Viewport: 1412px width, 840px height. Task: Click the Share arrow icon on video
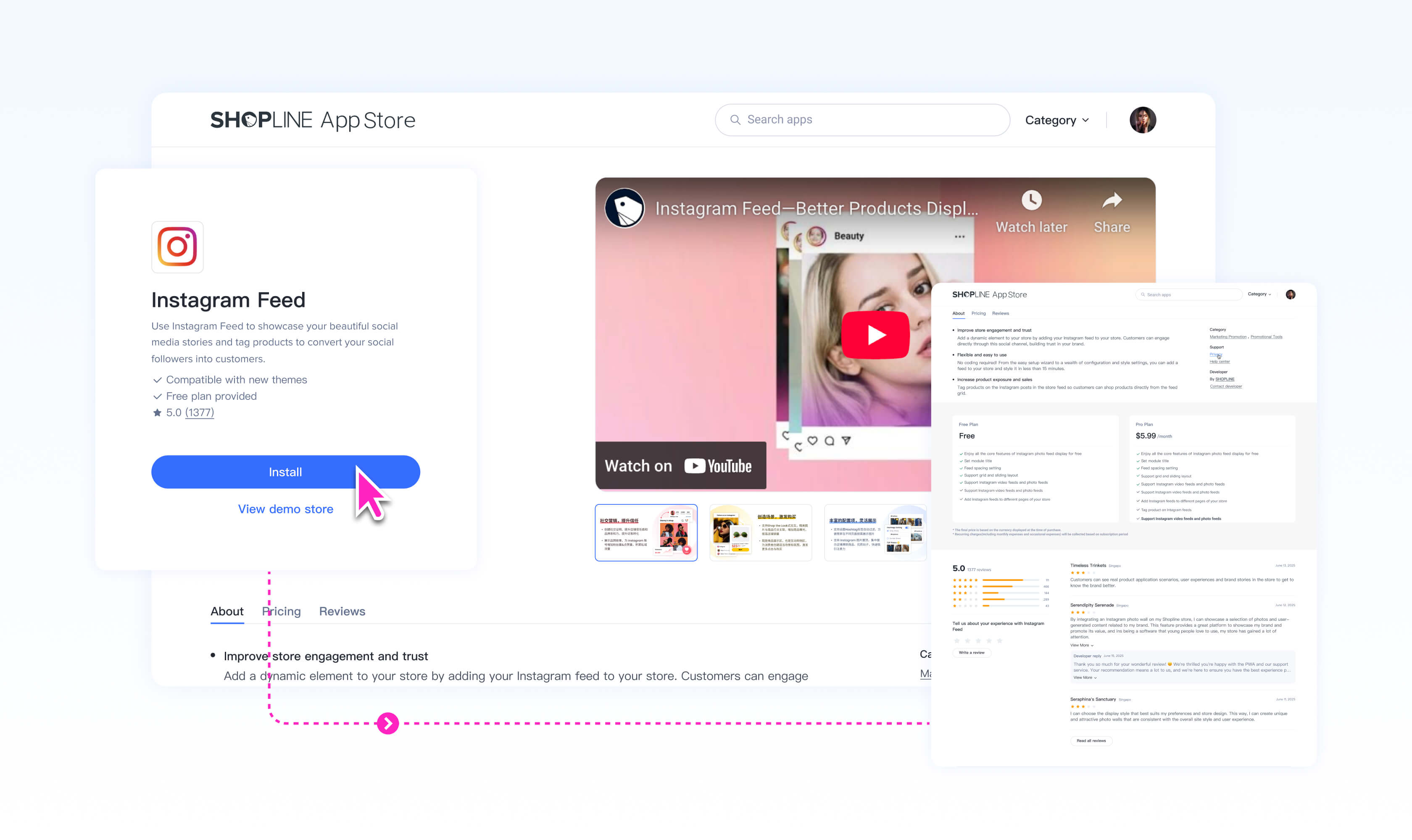pos(1111,200)
